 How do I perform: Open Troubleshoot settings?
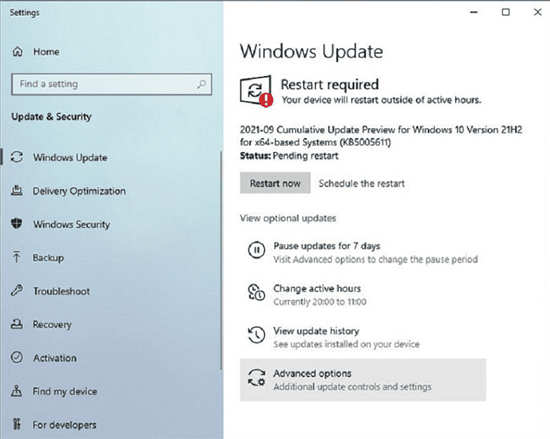(x=61, y=291)
